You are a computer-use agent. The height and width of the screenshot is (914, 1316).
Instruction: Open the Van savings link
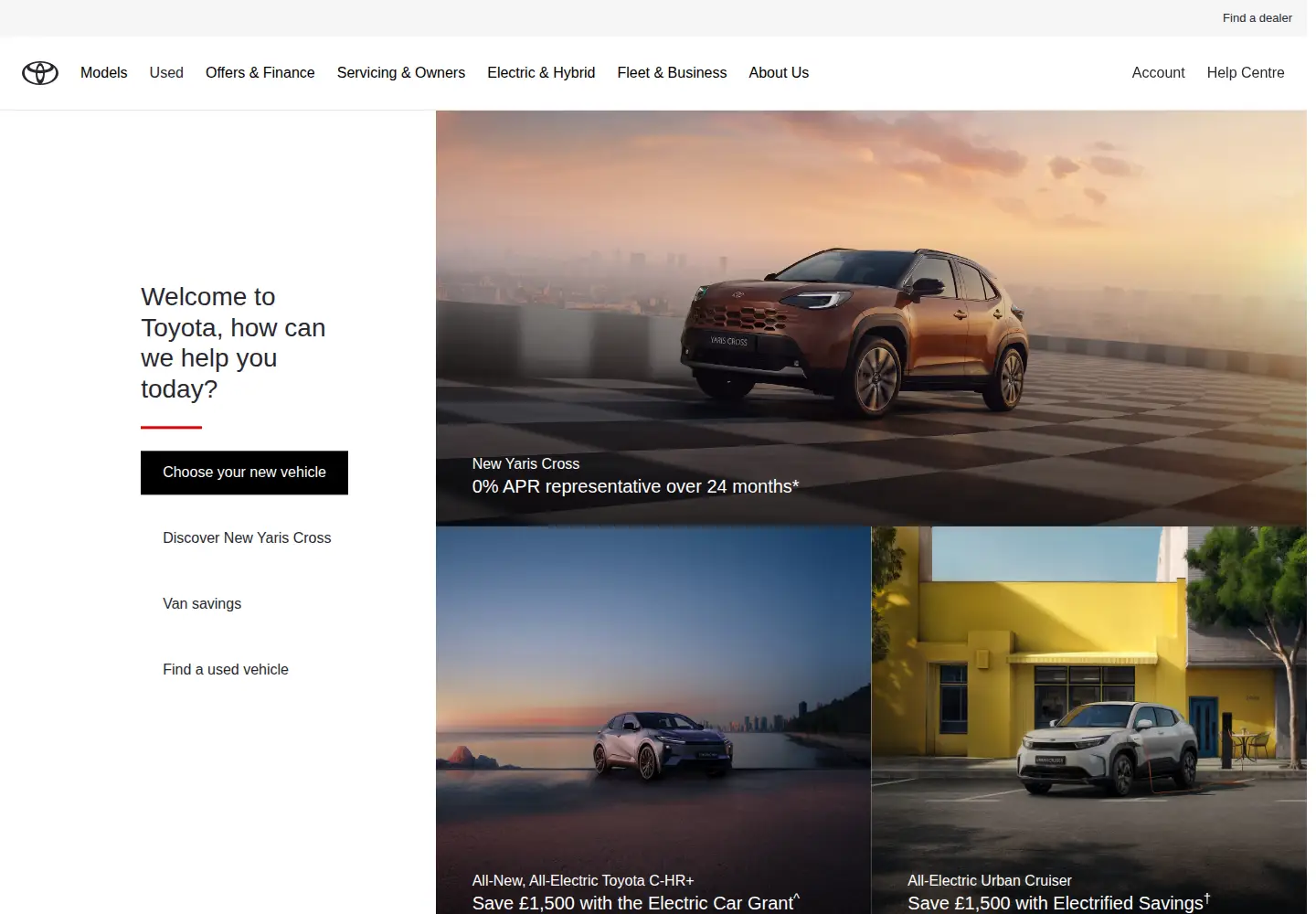202,604
